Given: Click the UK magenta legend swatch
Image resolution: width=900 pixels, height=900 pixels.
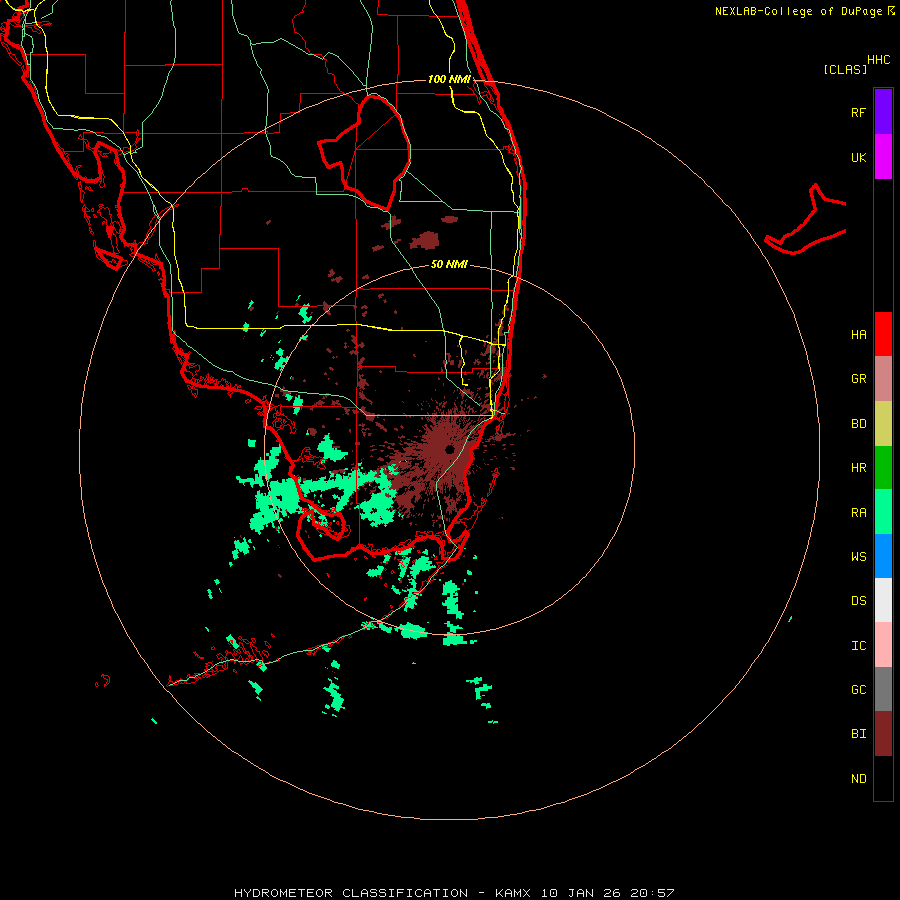Looking at the screenshot, I should [883, 157].
